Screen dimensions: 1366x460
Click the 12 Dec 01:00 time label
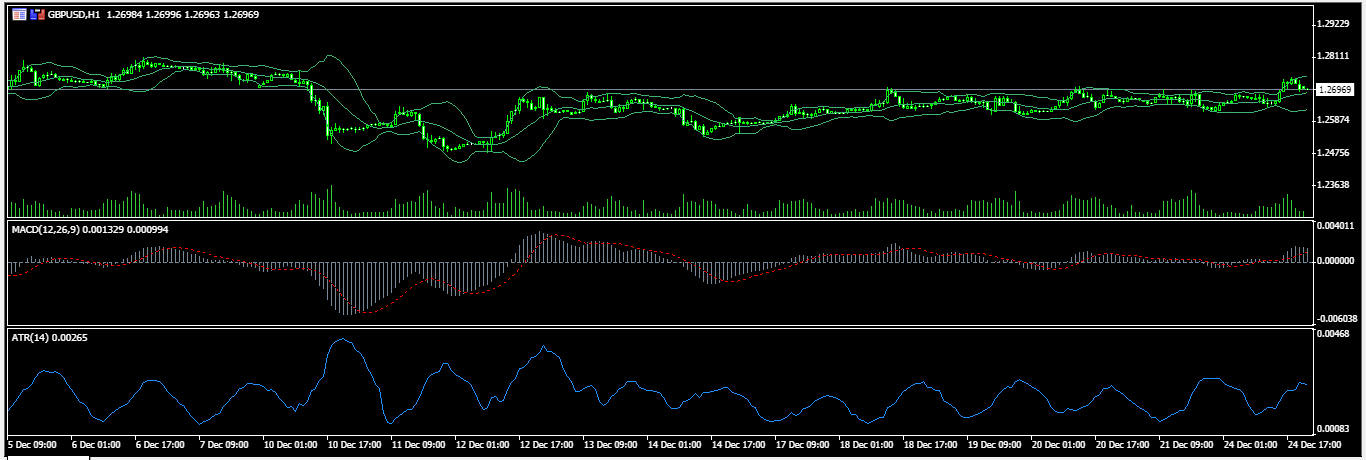click(481, 443)
